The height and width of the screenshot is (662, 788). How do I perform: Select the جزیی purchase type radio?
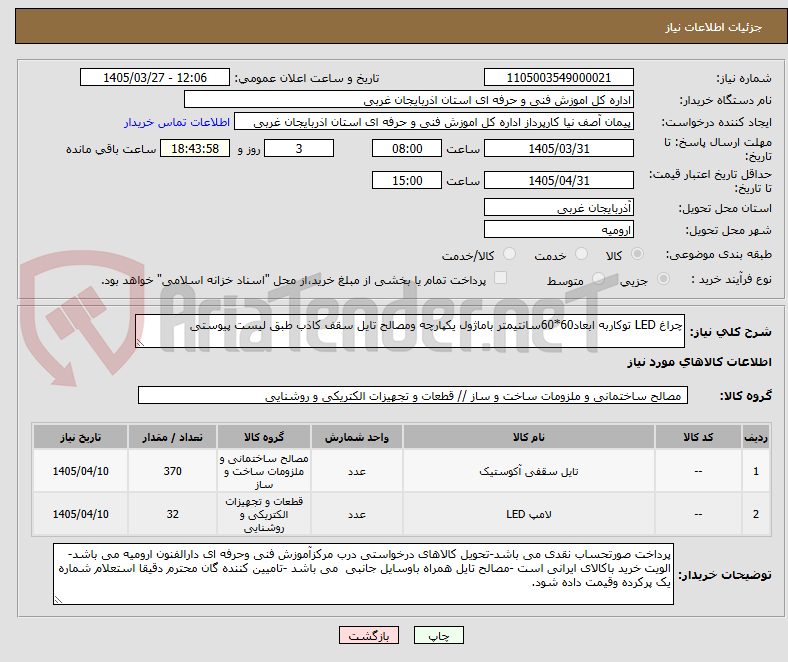point(663,278)
